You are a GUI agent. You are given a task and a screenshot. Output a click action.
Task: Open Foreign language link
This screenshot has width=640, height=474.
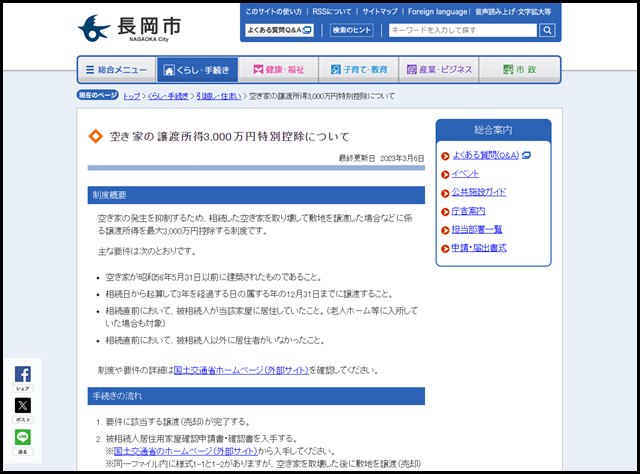437,12
